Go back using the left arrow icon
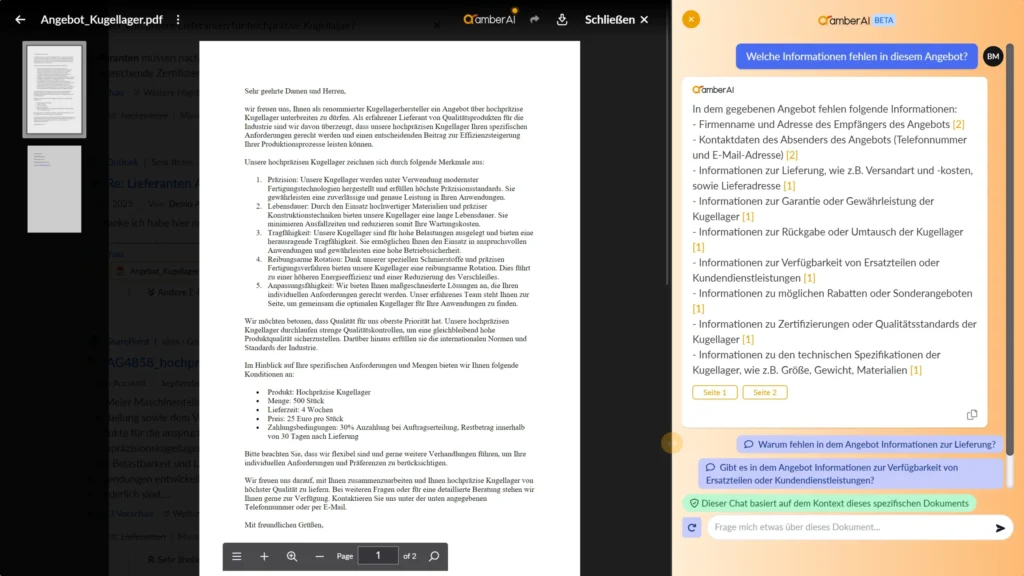Screen dimensions: 1024x576 point(18,19)
